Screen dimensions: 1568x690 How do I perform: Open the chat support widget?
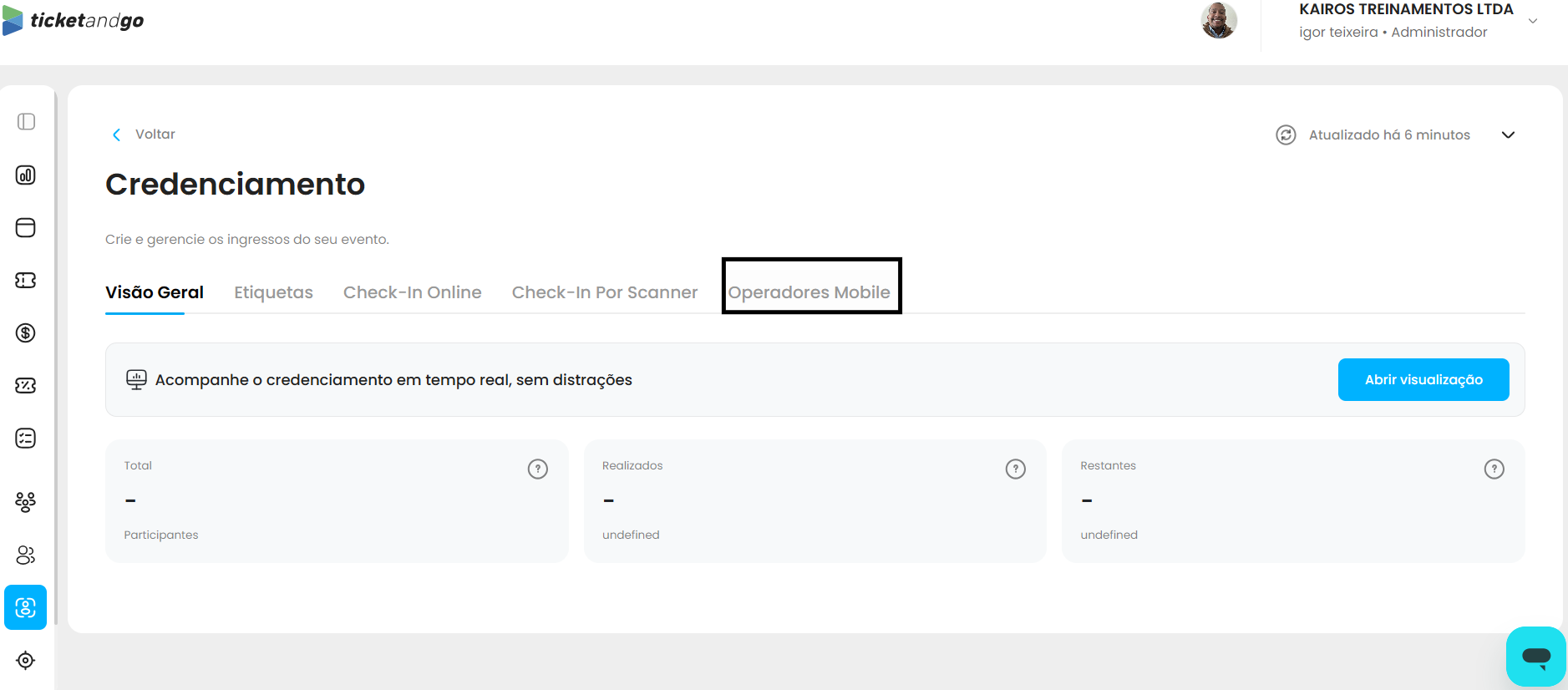[1536, 657]
